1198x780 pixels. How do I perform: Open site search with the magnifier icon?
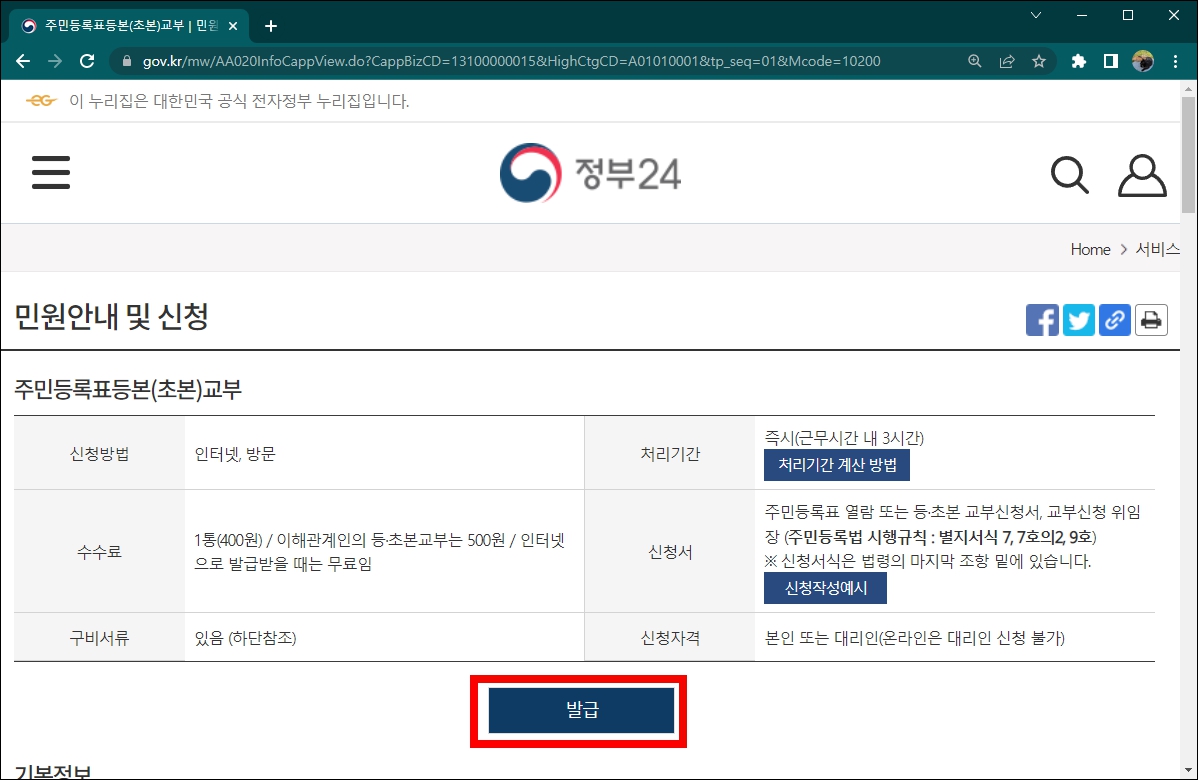pos(1069,174)
